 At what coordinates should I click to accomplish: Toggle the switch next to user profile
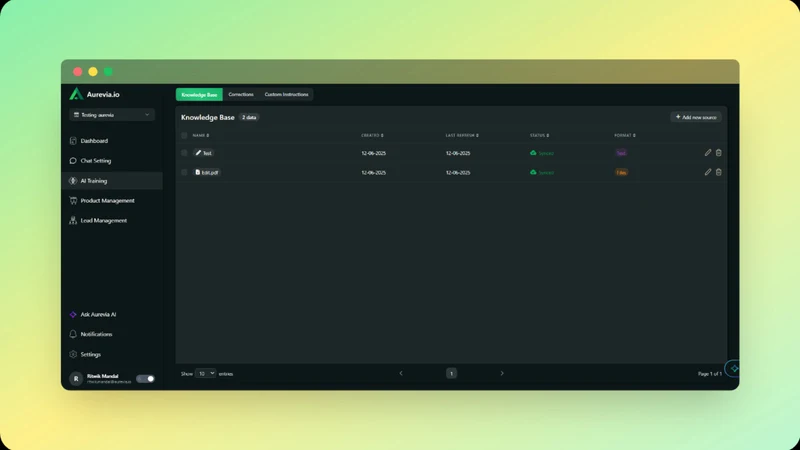145,379
